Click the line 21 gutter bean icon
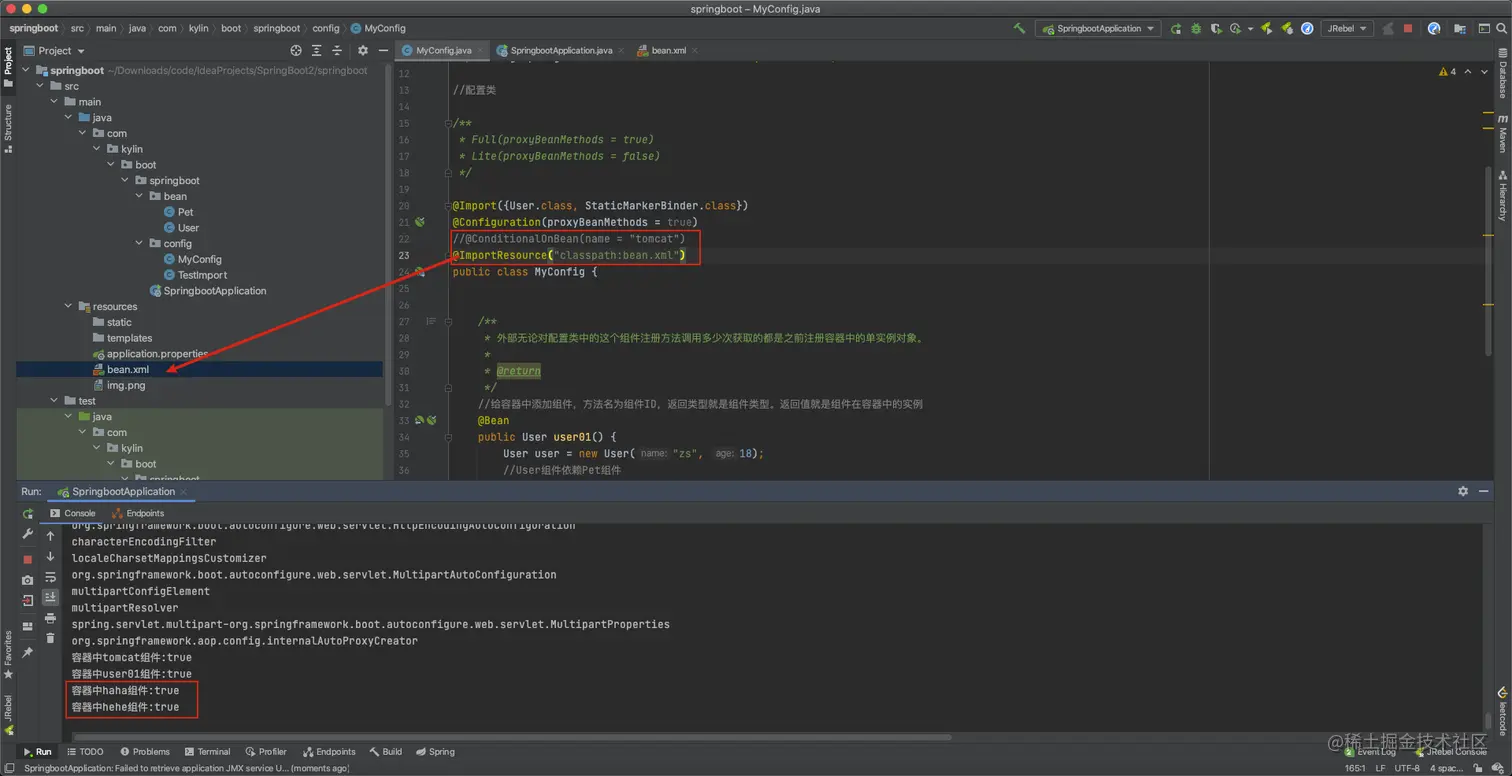Screen dimensions: 1512x776 [x=421, y=222]
